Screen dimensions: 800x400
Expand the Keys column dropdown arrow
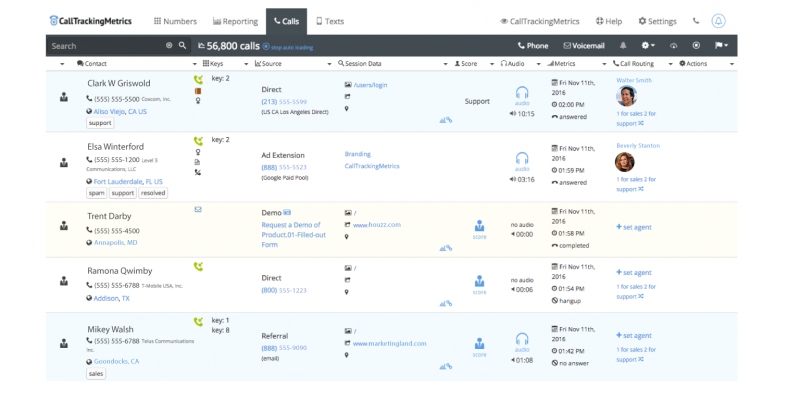point(245,64)
